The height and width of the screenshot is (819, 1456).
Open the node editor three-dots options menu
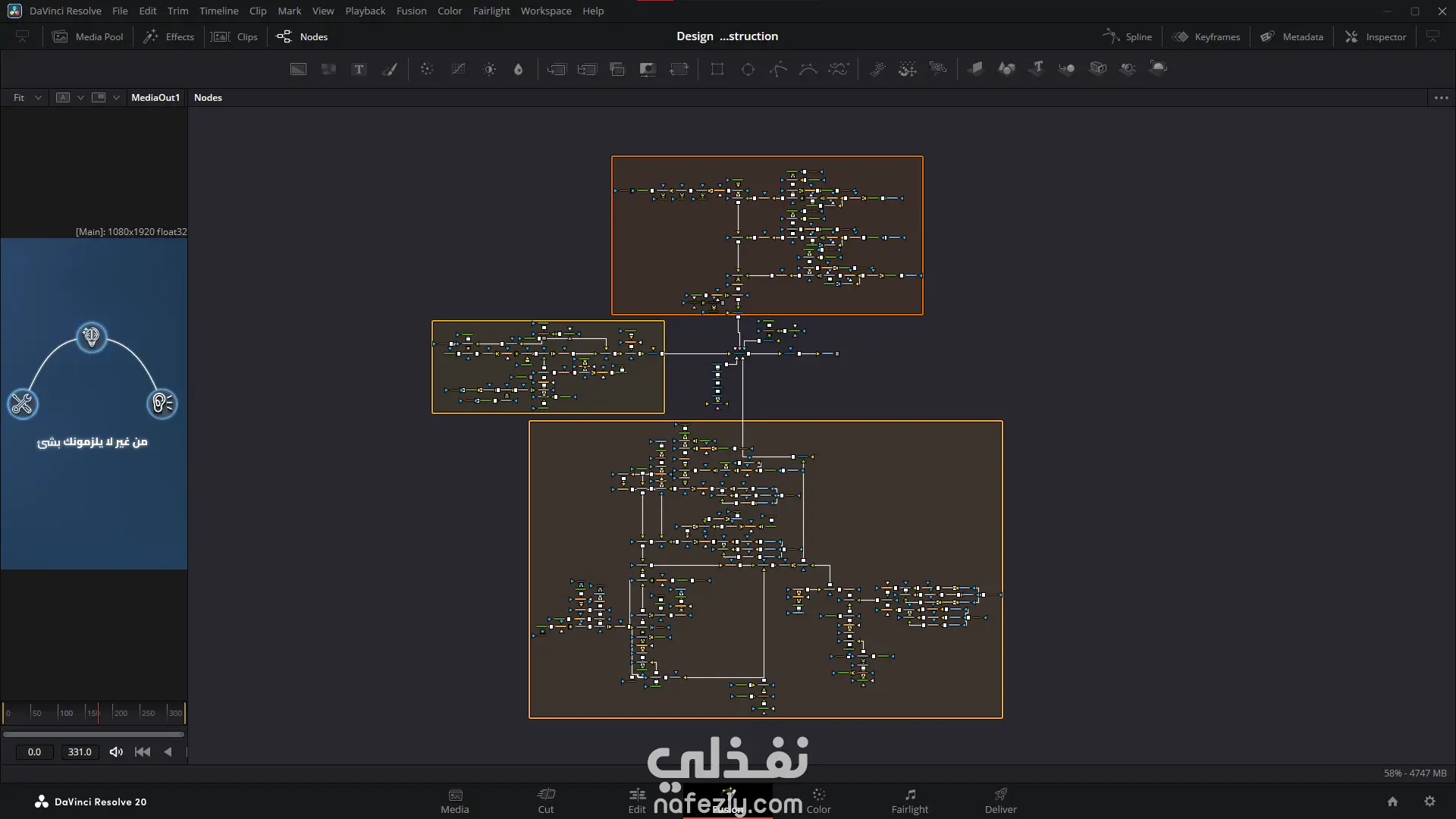(x=1441, y=97)
